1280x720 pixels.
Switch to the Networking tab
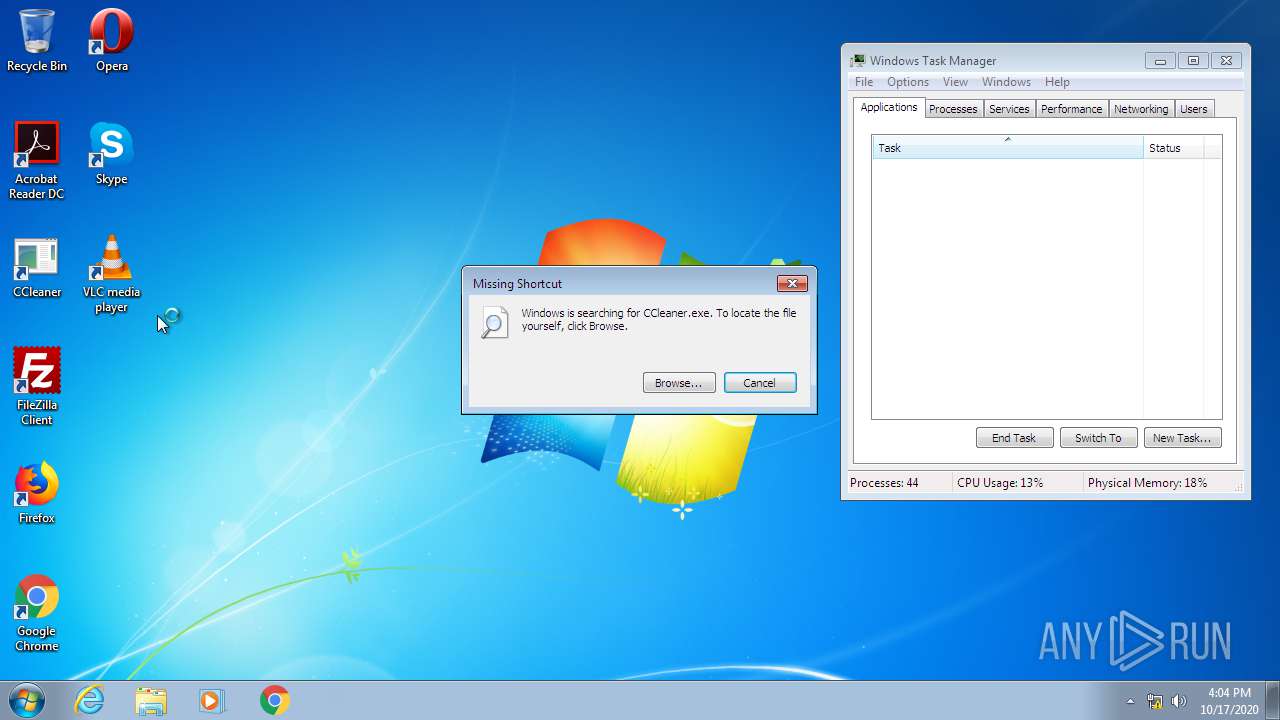(x=1141, y=109)
